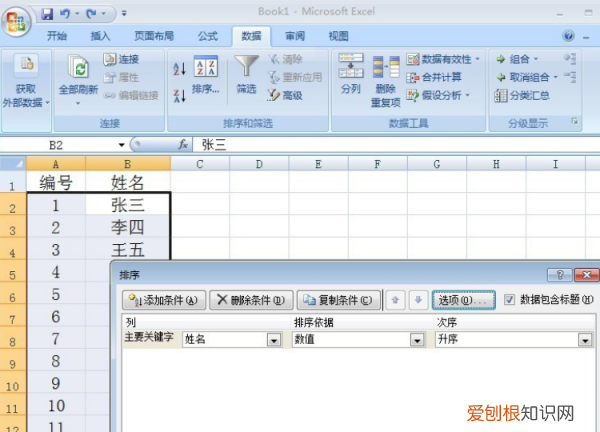This screenshot has width=600, height=432.
Task: Open the Office button menu
Action: coord(16,22)
